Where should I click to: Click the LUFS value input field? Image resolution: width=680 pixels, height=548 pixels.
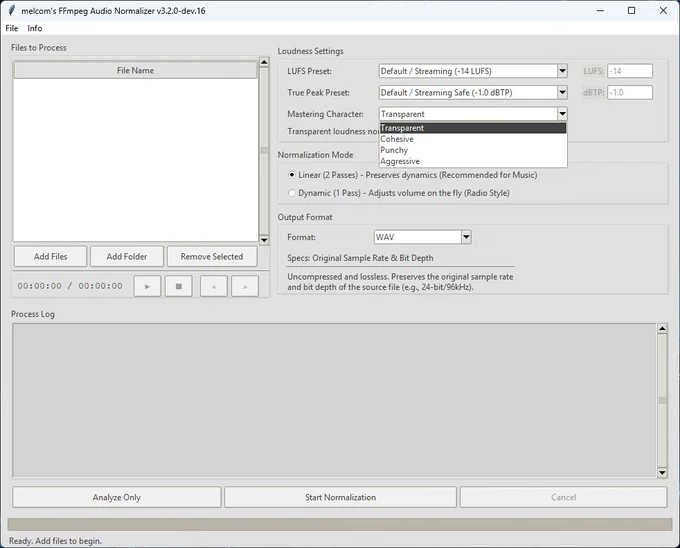[630, 71]
